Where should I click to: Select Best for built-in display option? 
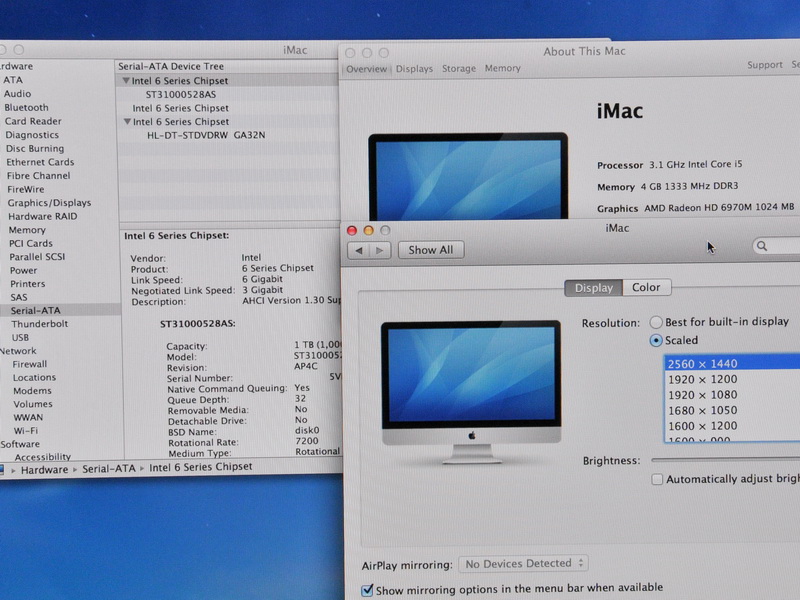point(656,322)
